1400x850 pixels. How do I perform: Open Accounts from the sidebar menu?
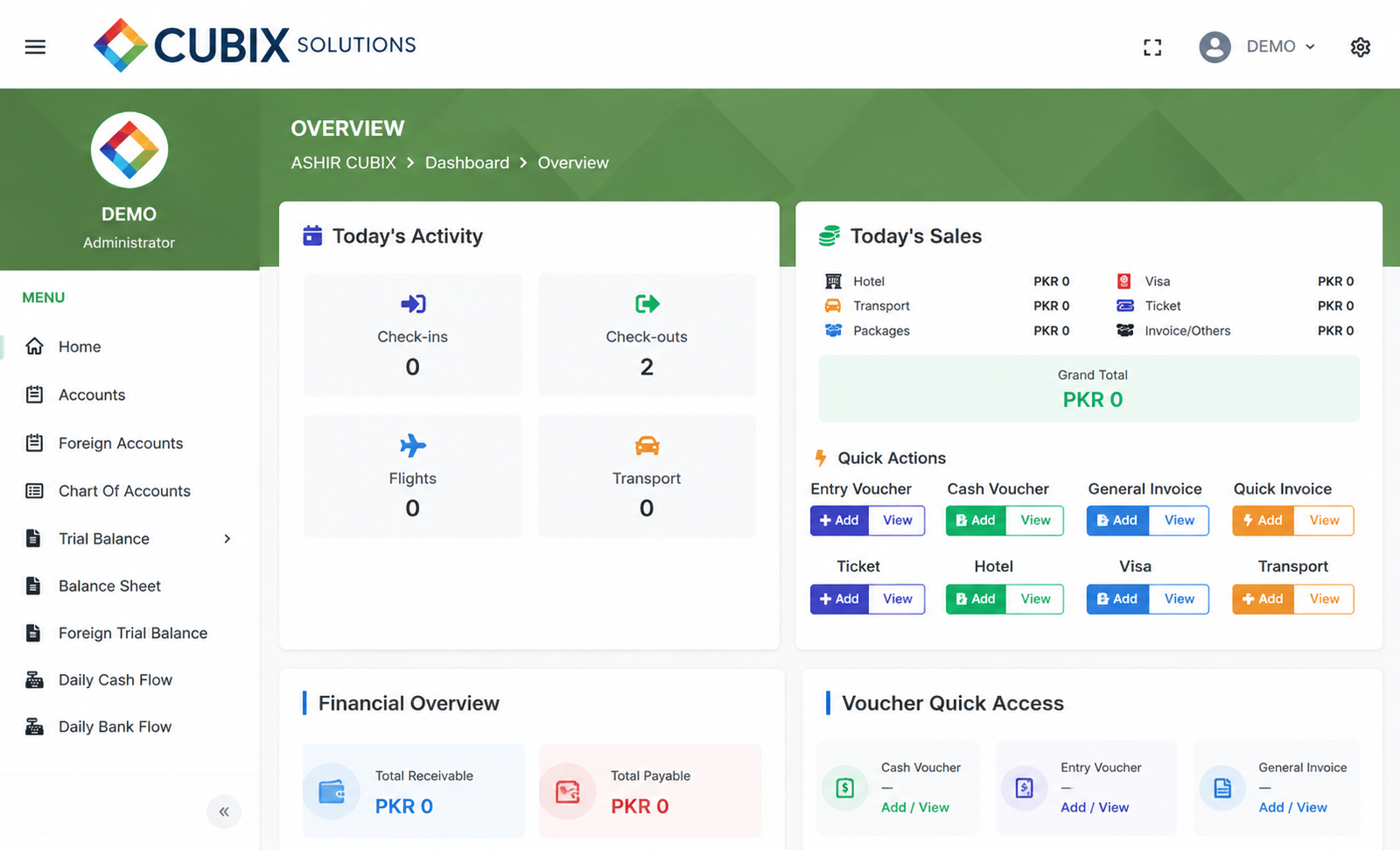click(92, 395)
